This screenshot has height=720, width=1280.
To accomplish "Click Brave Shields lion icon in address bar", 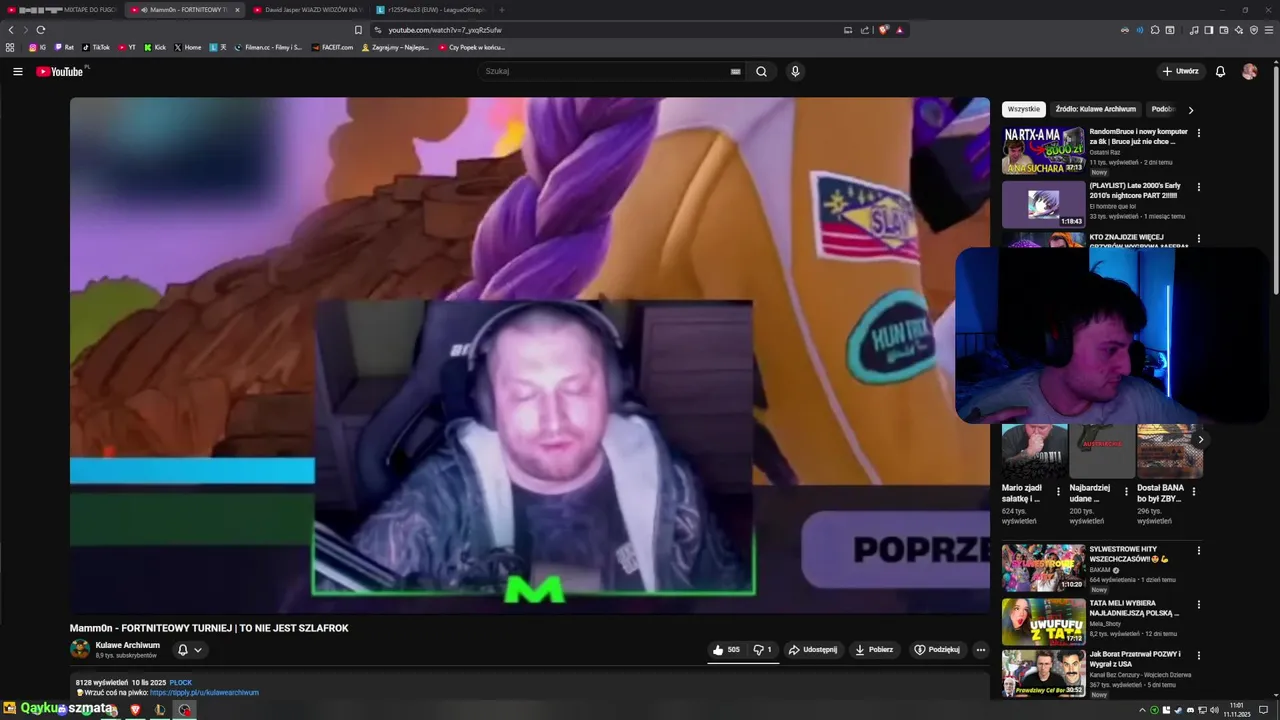I will pyautogui.click(x=883, y=30).
